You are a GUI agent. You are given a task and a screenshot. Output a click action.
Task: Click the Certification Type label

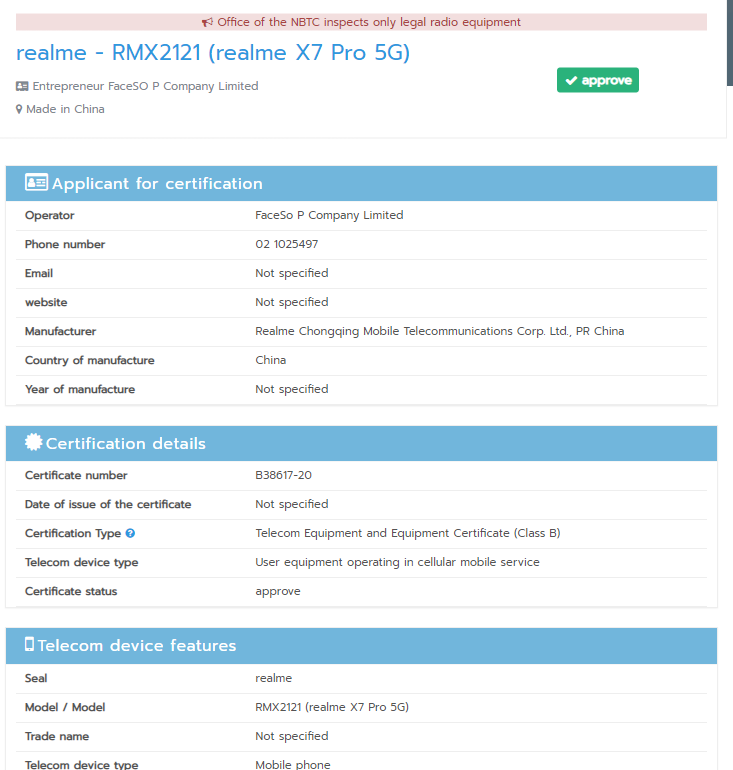pyautogui.click(x=73, y=533)
